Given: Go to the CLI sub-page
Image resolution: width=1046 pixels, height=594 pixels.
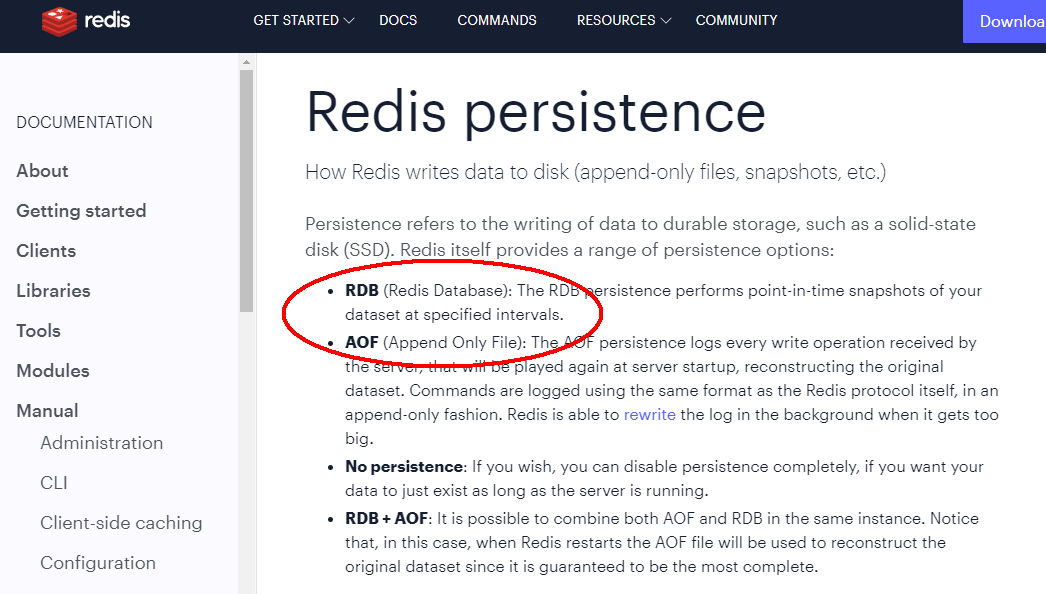Looking at the screenshot, I should tap(54, 483).
